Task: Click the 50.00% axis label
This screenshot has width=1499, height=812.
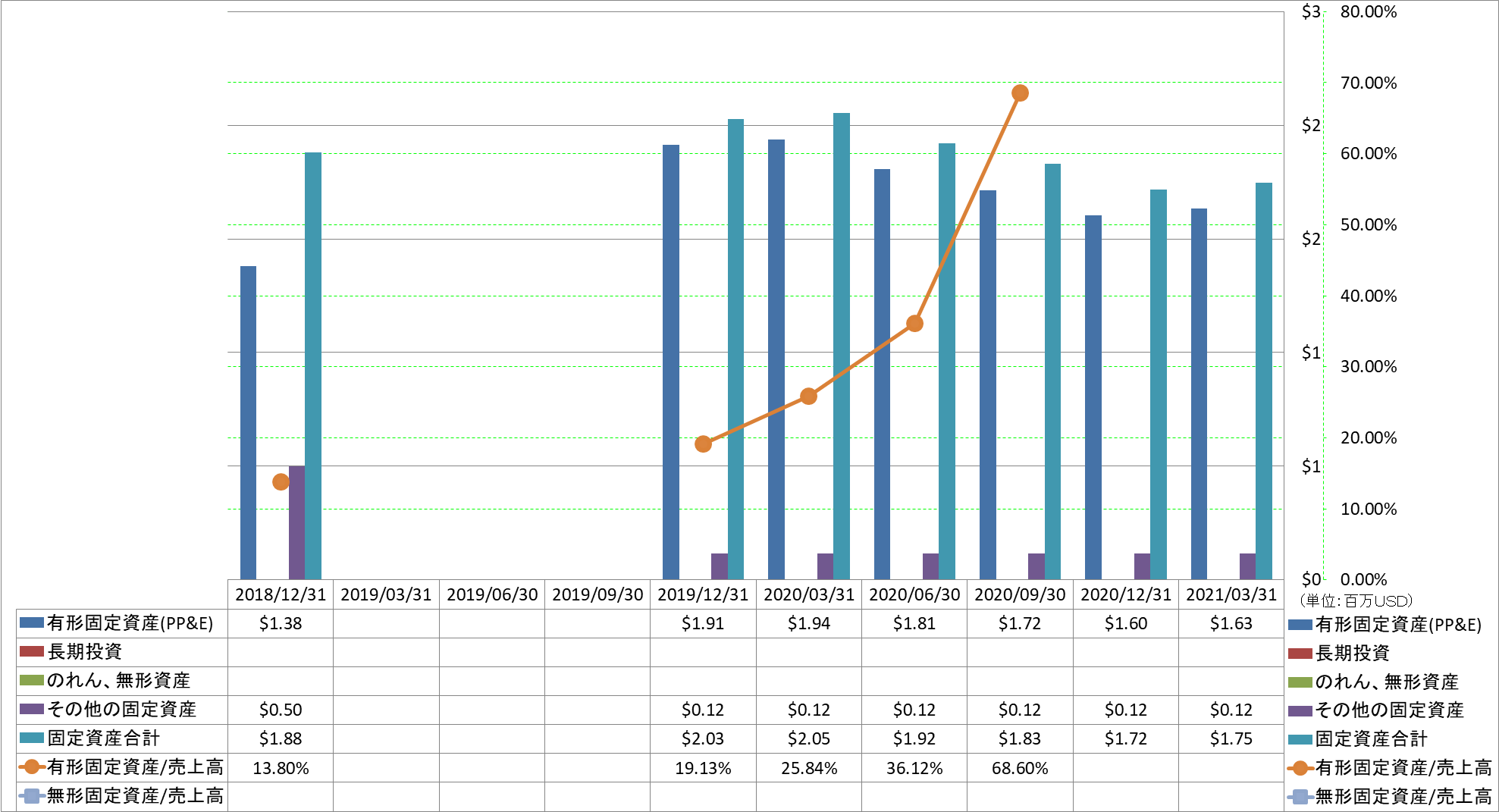Action: [1369, 224]
